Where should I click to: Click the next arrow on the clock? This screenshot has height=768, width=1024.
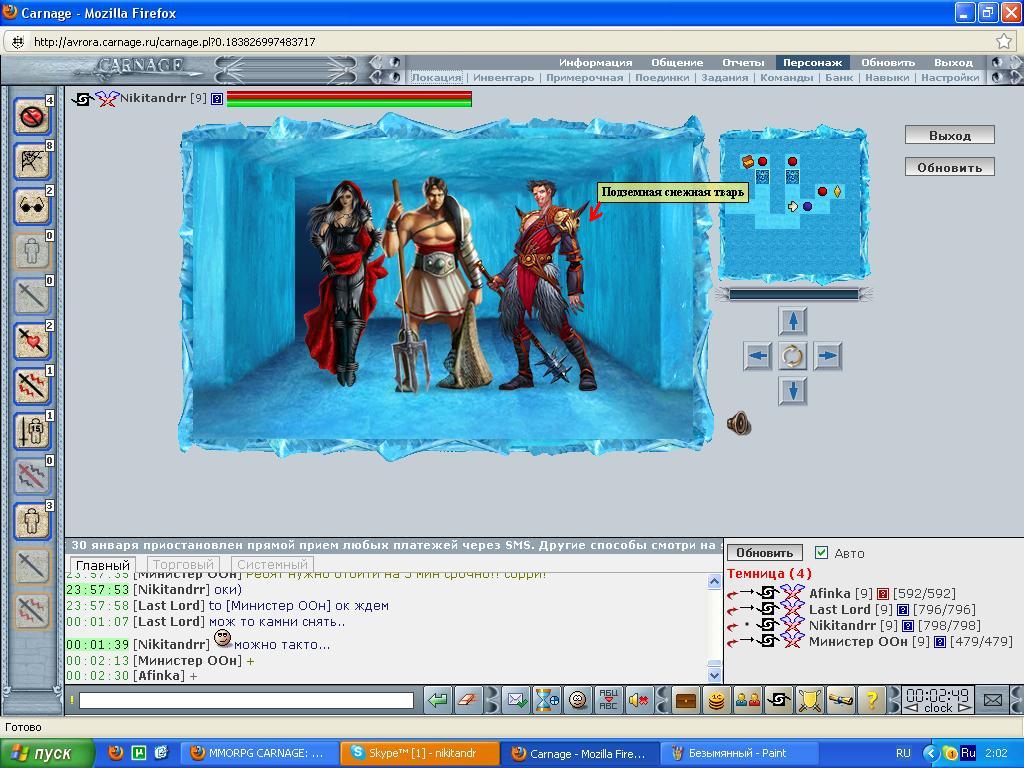click(x=965, y=709)
